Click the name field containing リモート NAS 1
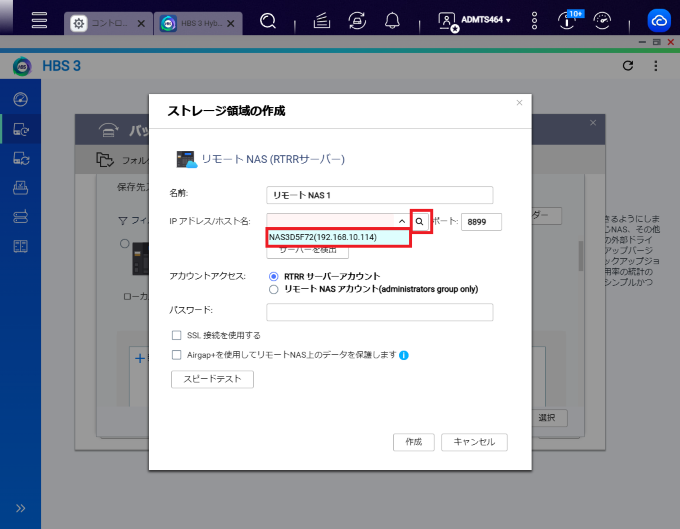 pos(379,195)
